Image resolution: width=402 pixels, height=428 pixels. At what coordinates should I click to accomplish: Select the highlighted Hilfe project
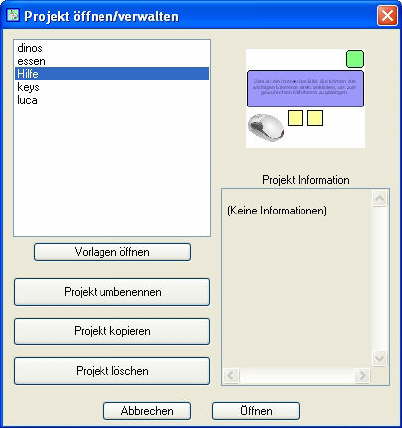point(112,74)
